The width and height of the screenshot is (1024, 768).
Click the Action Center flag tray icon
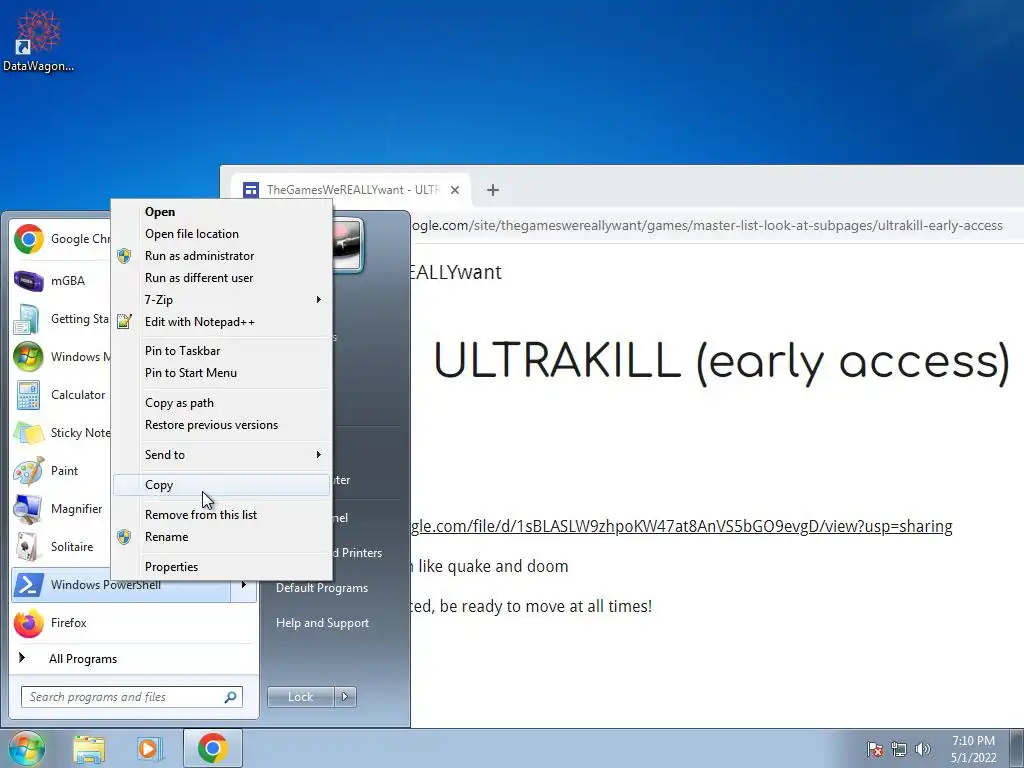coord(875,749)
